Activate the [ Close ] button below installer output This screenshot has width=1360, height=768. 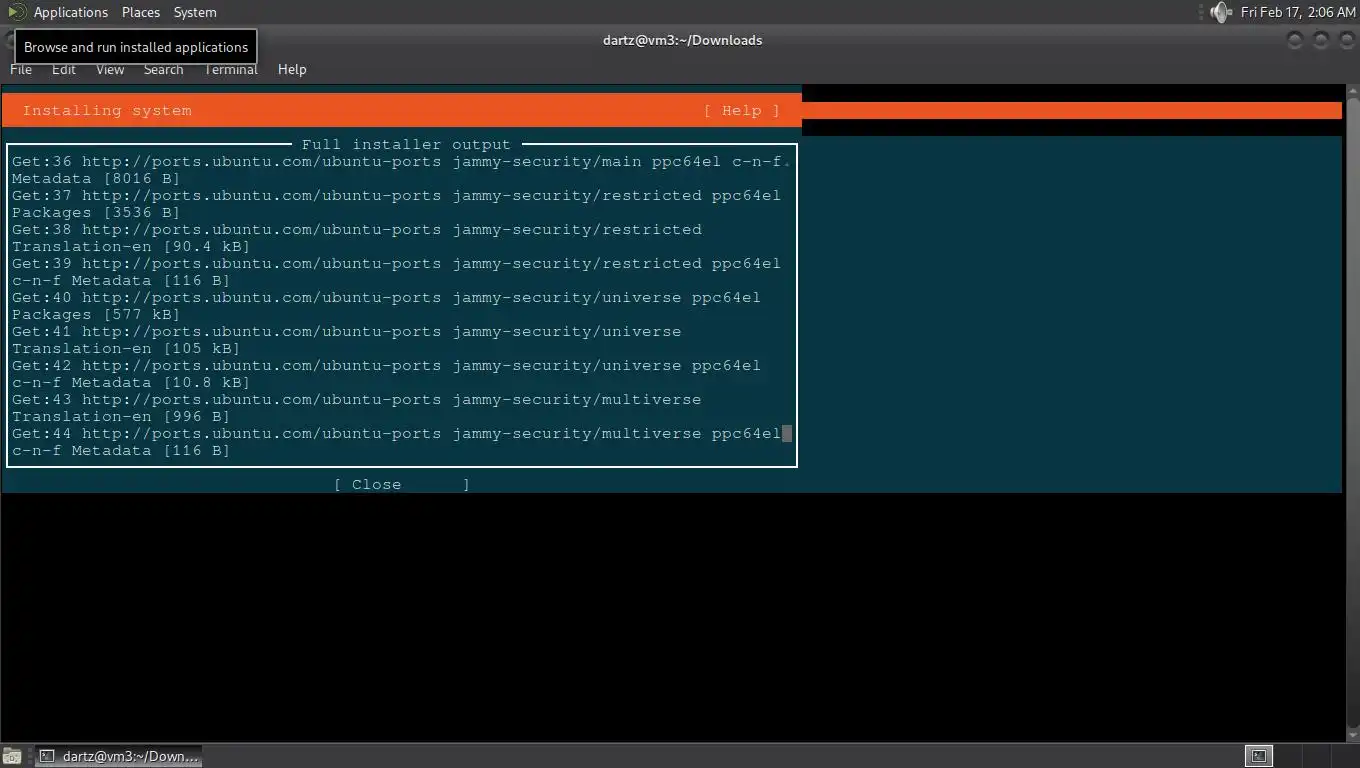point(402,485)
